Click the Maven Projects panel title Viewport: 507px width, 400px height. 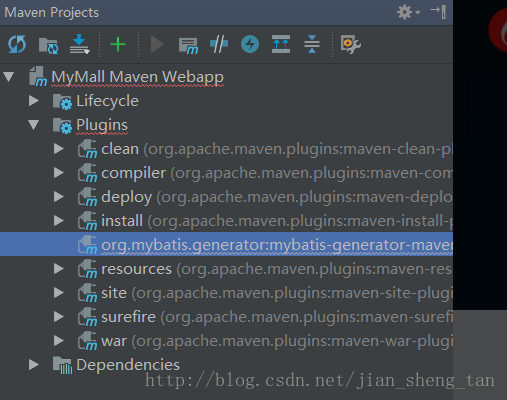click(52, 13)
